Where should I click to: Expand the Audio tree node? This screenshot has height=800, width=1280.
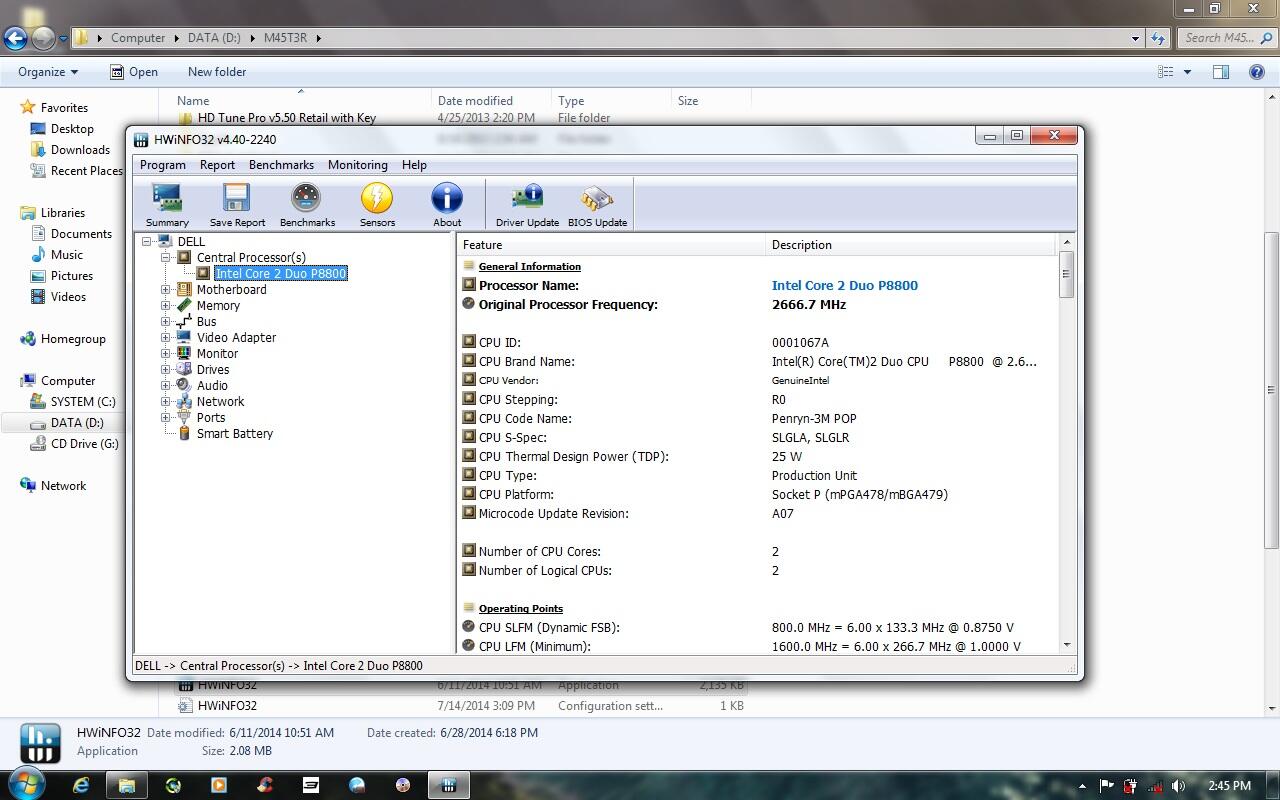(166, 385)
